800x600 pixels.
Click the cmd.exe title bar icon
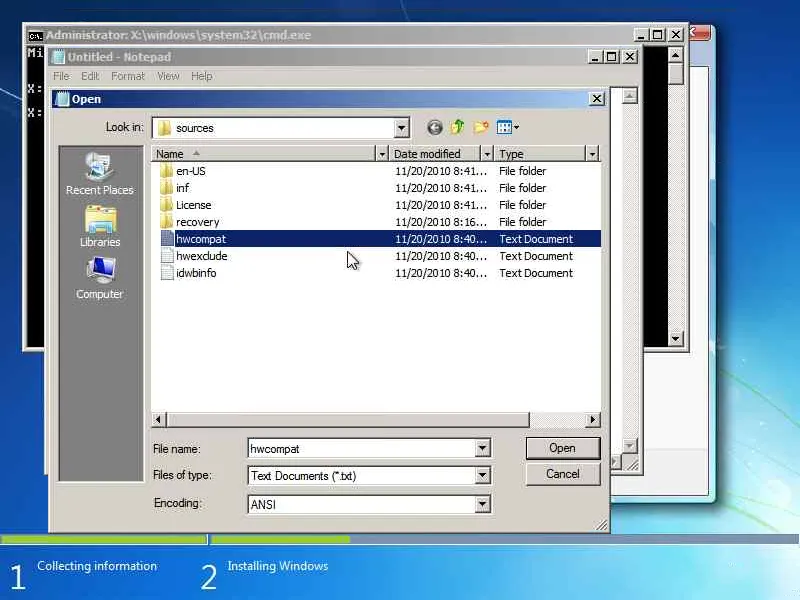[x=35, y=36]
